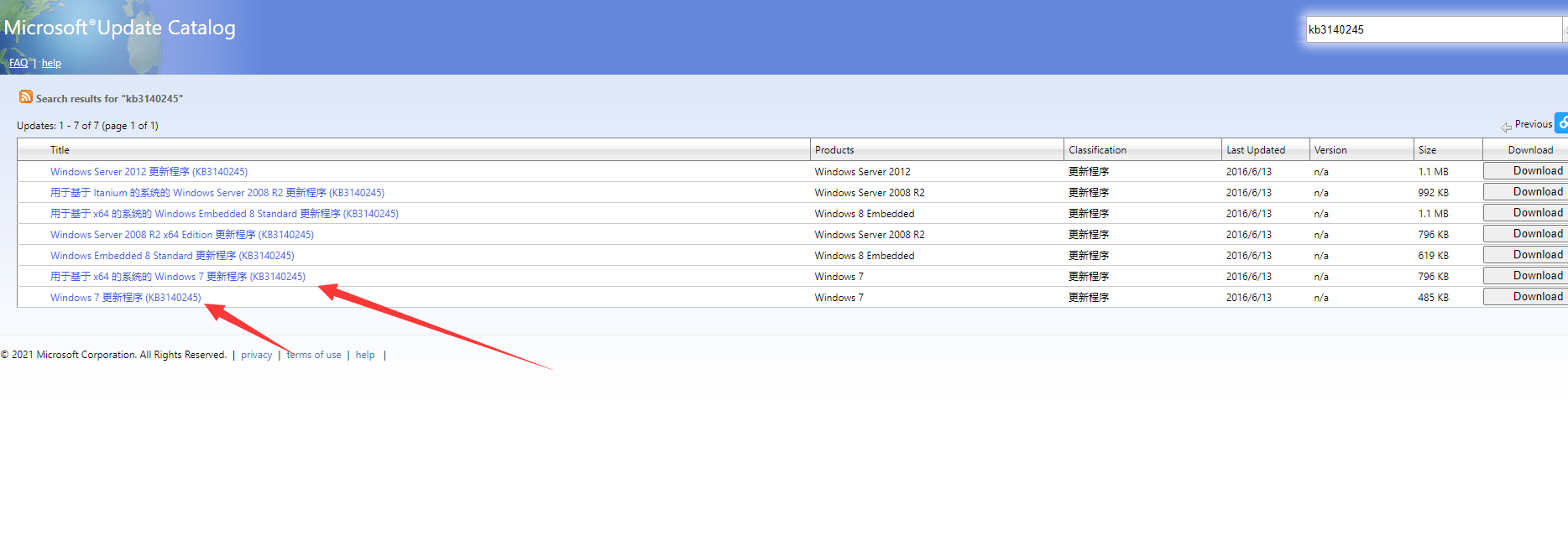Click the Search results for "kb3140245" heading
This screenshot has width=1568, height=546.
tap(109, 99)
